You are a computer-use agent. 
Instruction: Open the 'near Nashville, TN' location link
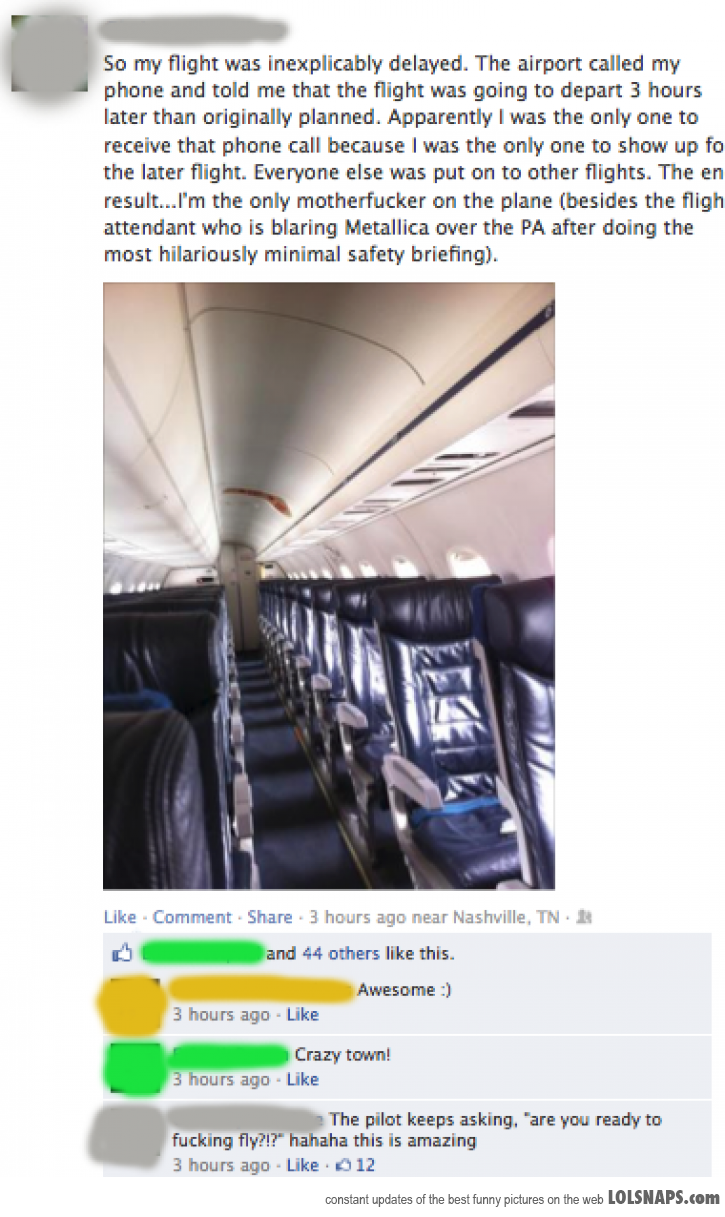point(493,917)
